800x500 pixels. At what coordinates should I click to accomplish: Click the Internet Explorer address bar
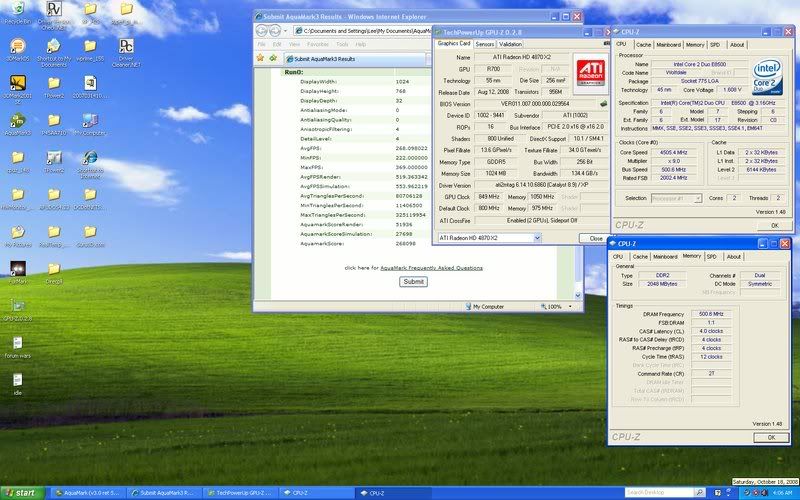(x=362, y=31)
